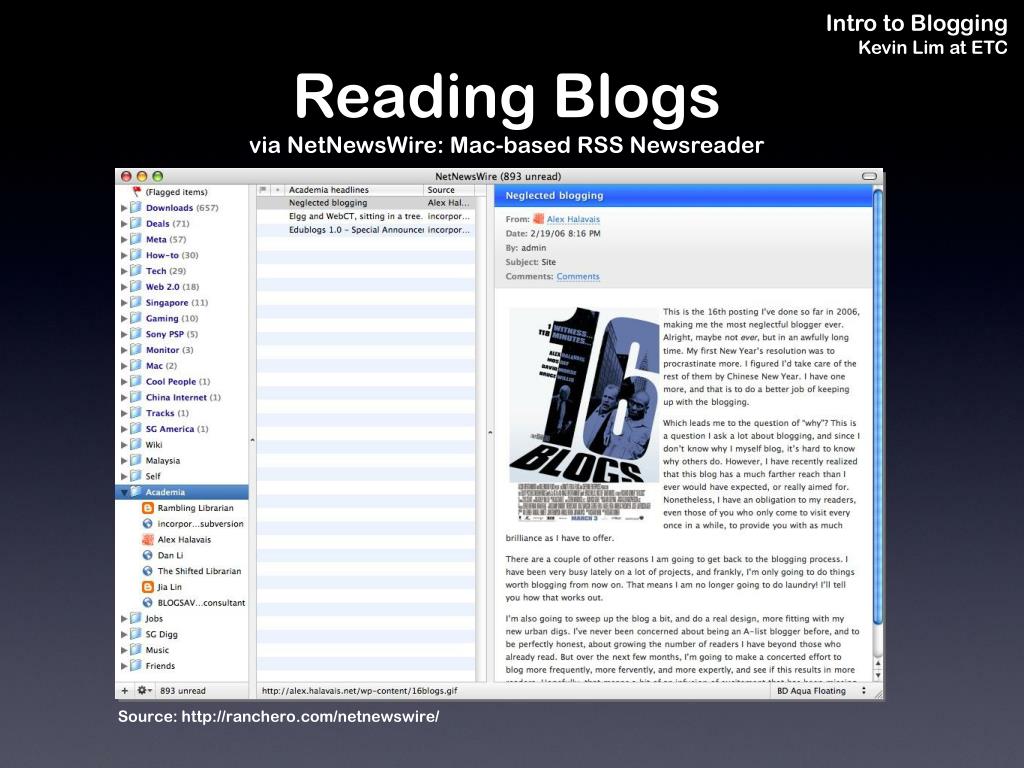This screenshot has width=1024, height=768.
Task: Click the flag column header icon
Action: pyautogui.click(x=263, y=189)
